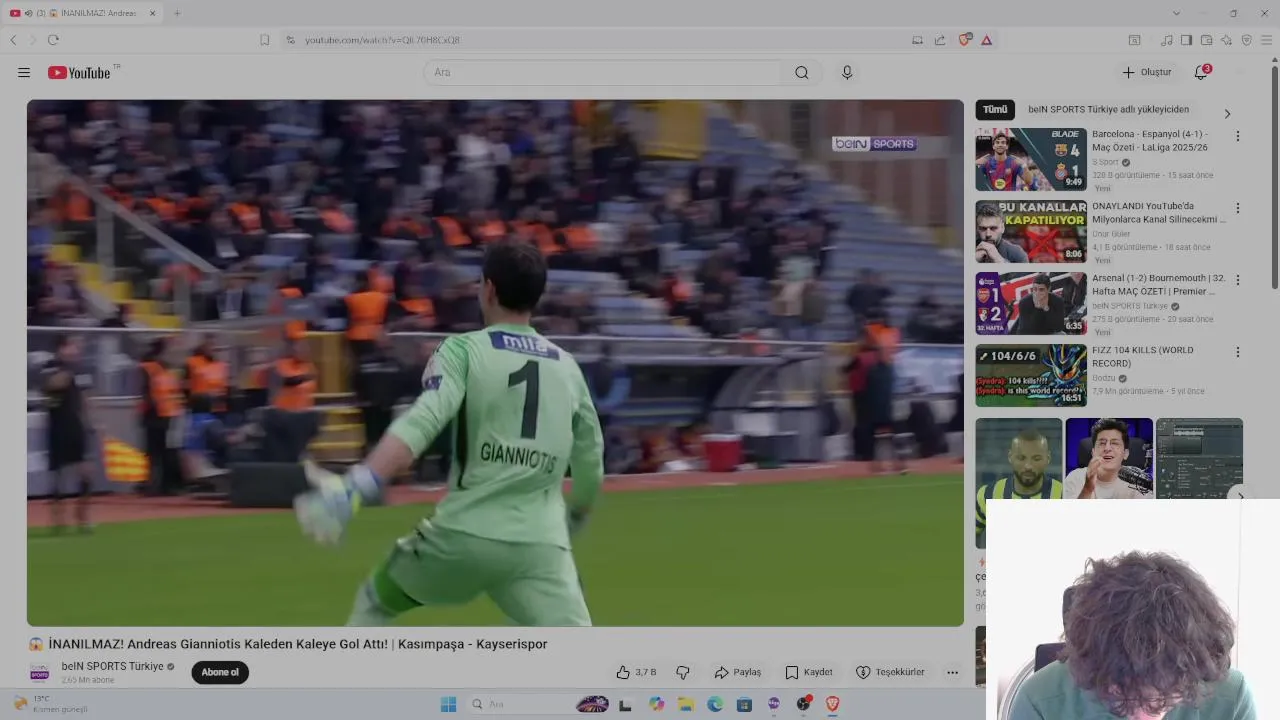
Task: Click FIZZ 104 KILLS (WORLD RECORD) title
Action: point(1143,357)
